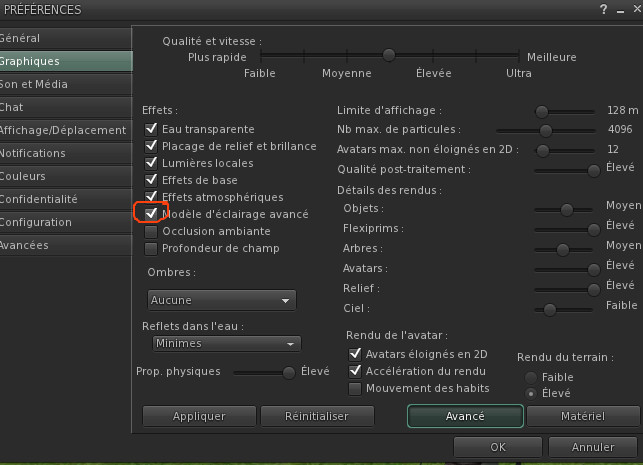This screenshot has width=643, height=465.
Task: Click Avatars max. non éloignés slider
Action: (565, 150)
